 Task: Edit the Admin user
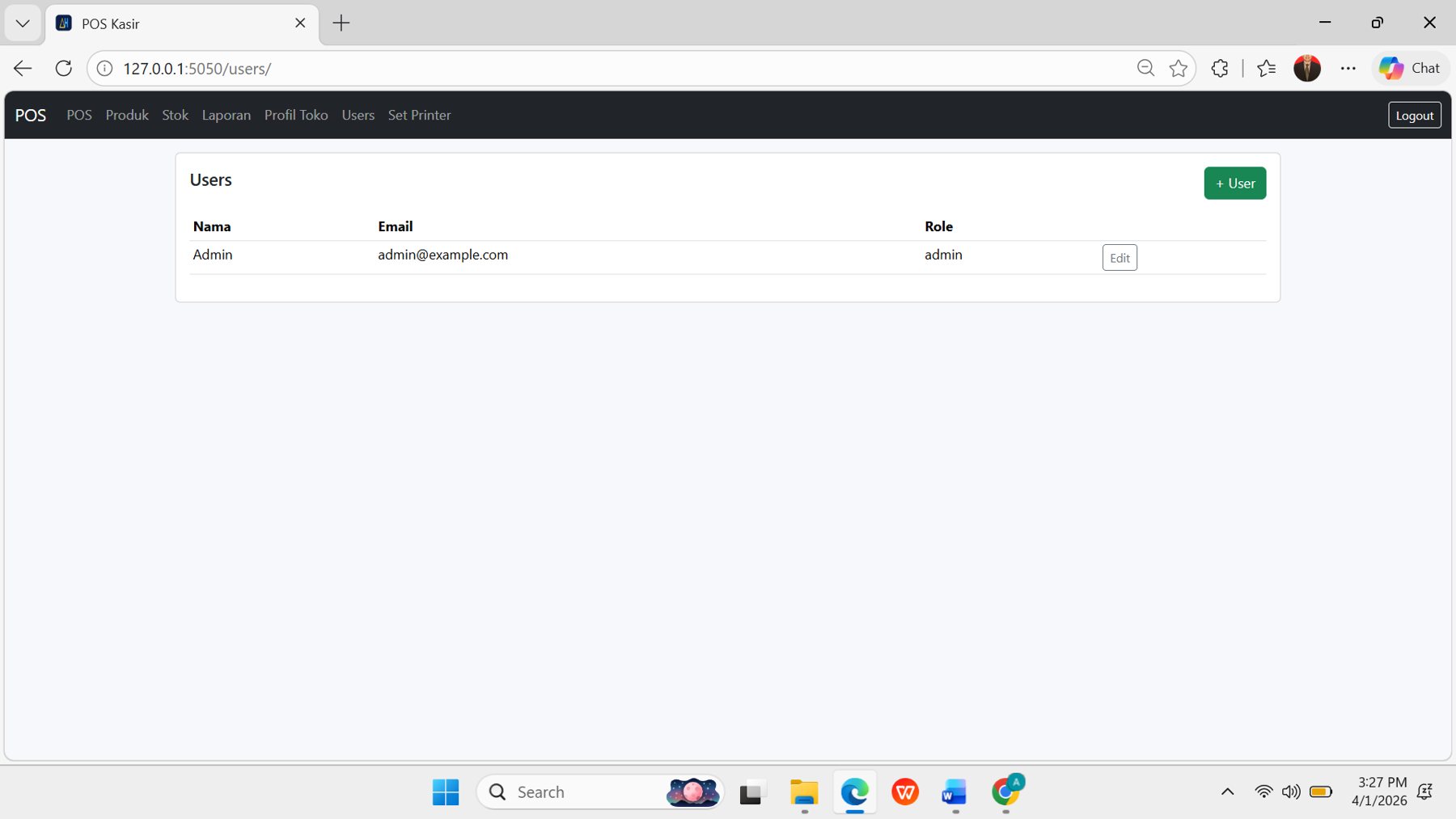[x=1119, y=257]
